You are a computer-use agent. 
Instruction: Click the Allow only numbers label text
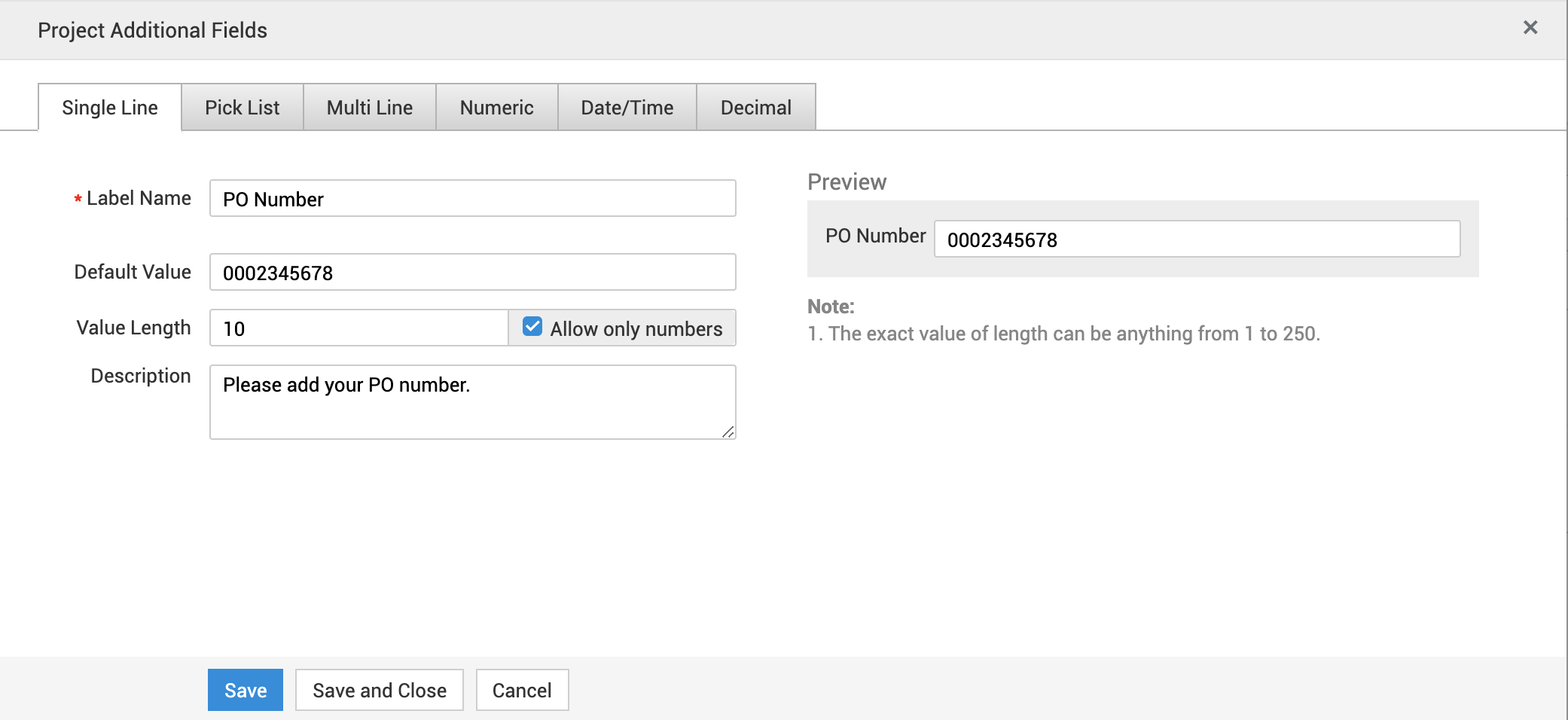(x=636, y=329)
